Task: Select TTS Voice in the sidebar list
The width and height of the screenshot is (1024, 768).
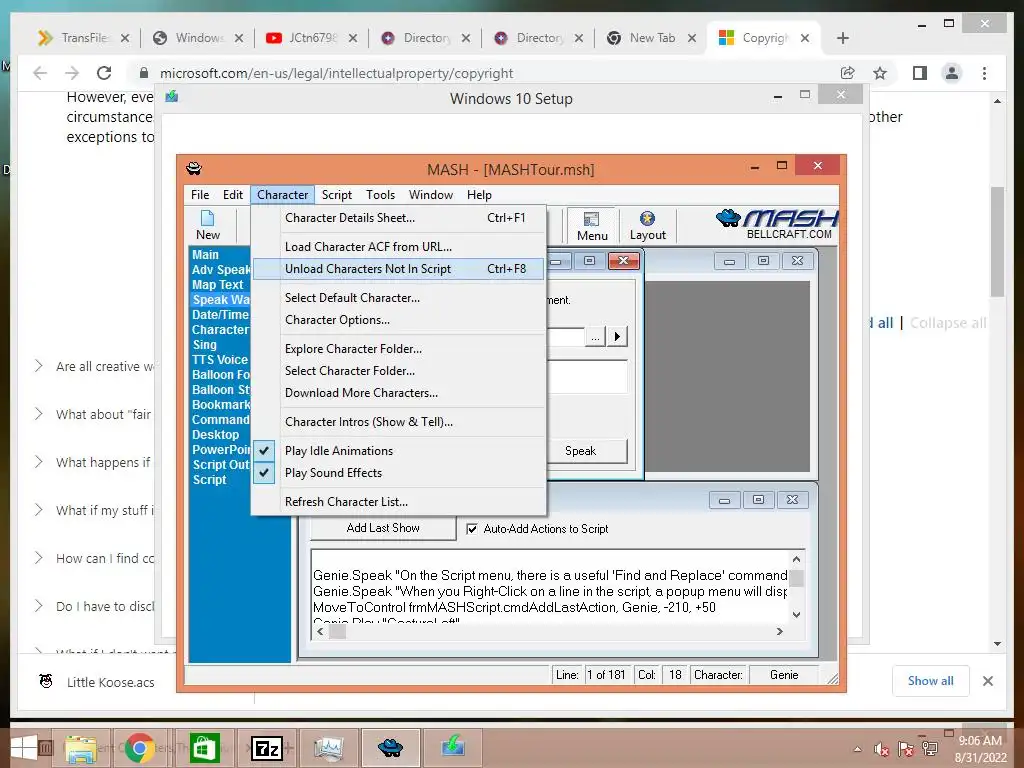Action: [x=219, y=360]
